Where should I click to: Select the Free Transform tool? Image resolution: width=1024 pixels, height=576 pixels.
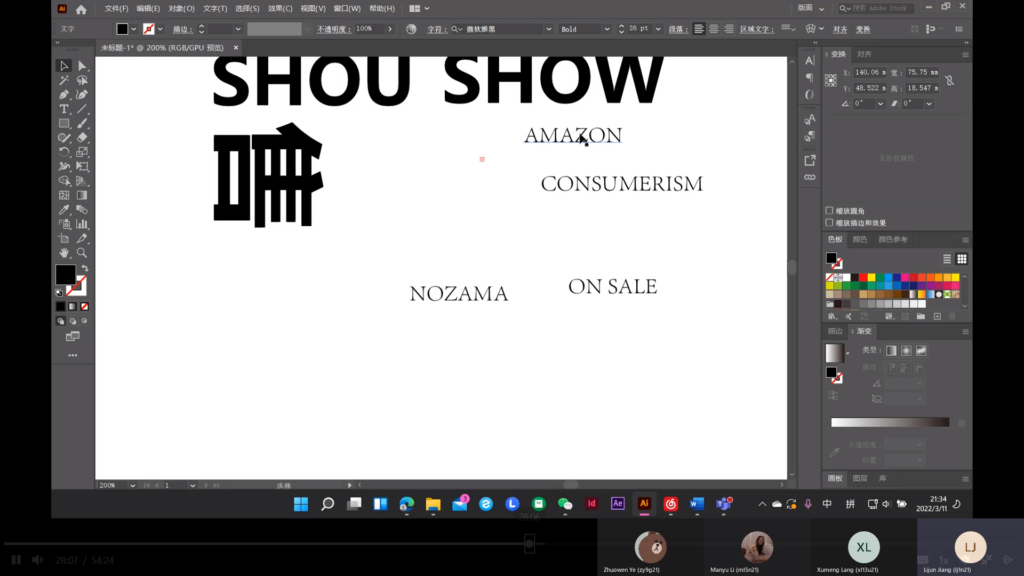(x=82, y=167)
